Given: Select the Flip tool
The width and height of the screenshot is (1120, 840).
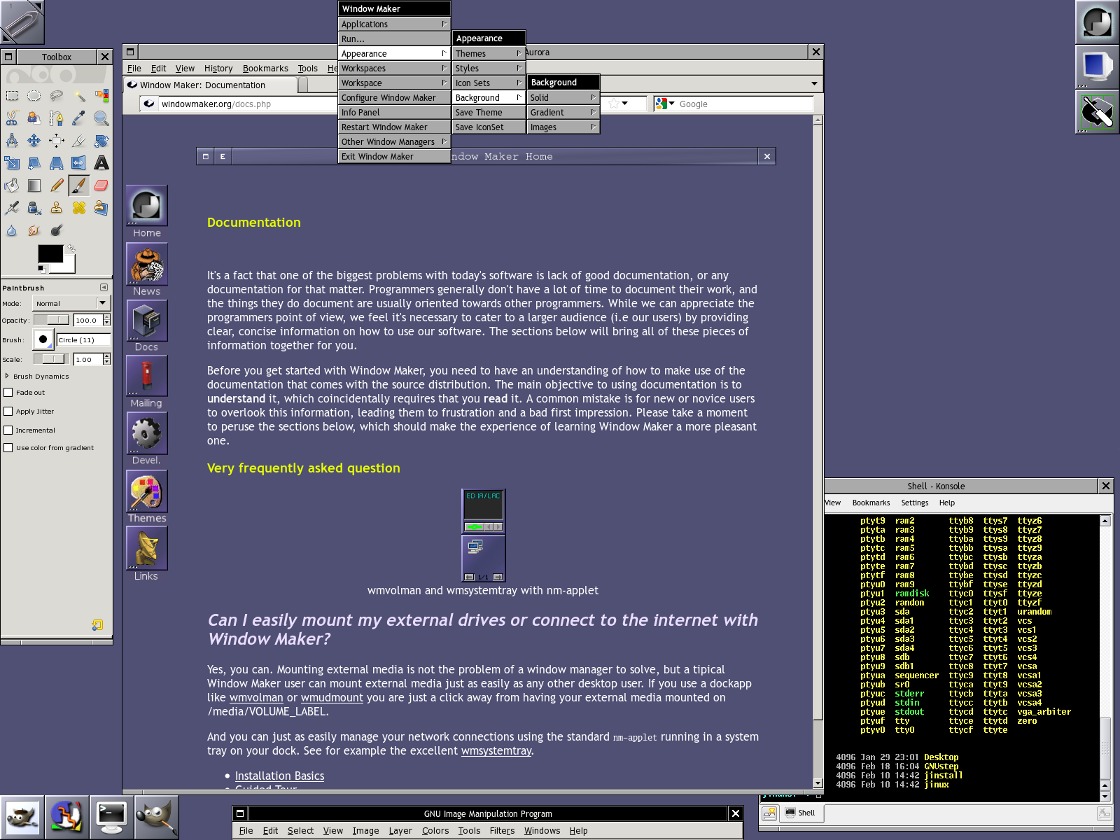Looking at the screenshot, I should pos(79,163).
